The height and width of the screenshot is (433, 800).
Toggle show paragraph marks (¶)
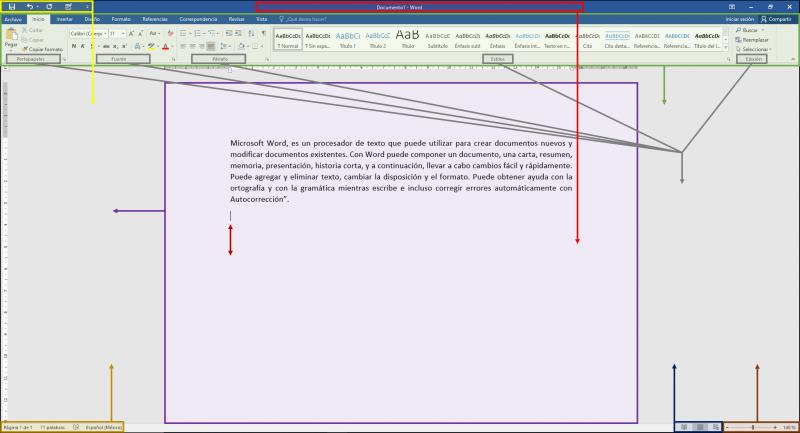click(264, 34)
